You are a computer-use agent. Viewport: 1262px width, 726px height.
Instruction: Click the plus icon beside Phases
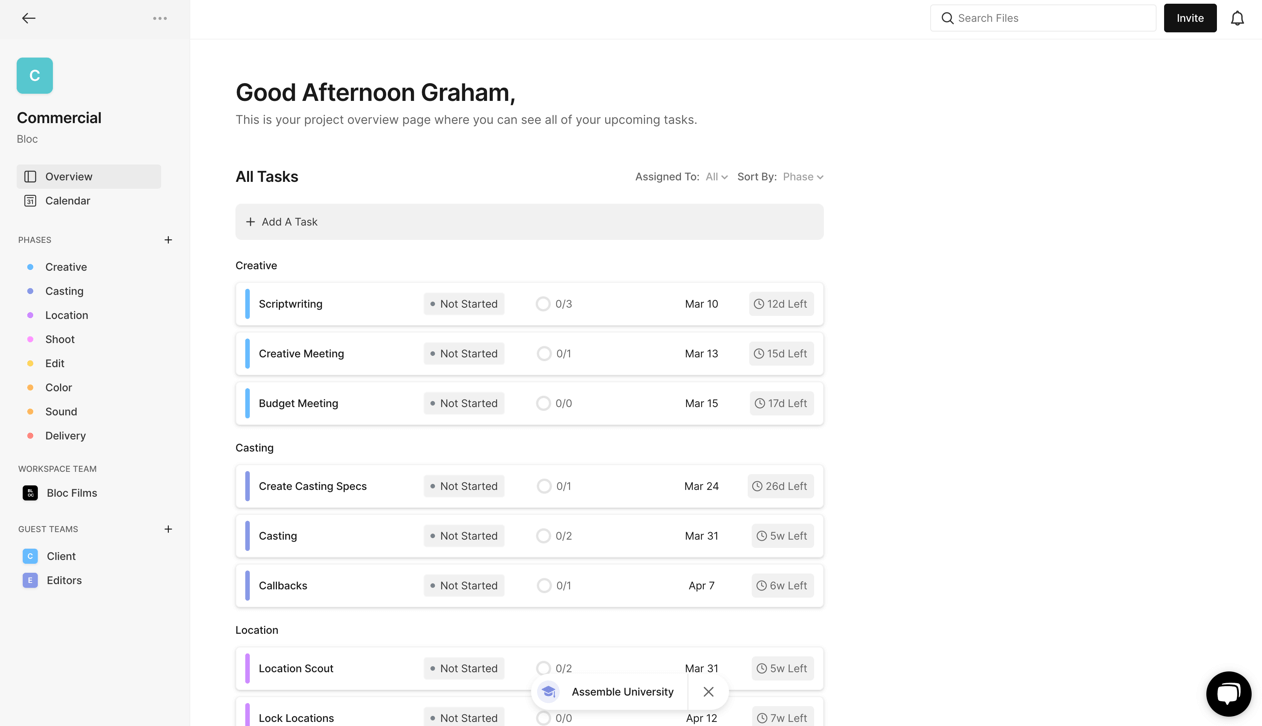point(168,240)
